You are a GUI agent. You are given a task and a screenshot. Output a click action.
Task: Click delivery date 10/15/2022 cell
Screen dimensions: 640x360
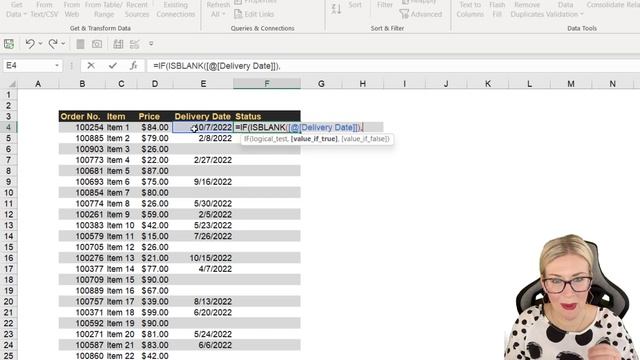click(x=203, y=258)
